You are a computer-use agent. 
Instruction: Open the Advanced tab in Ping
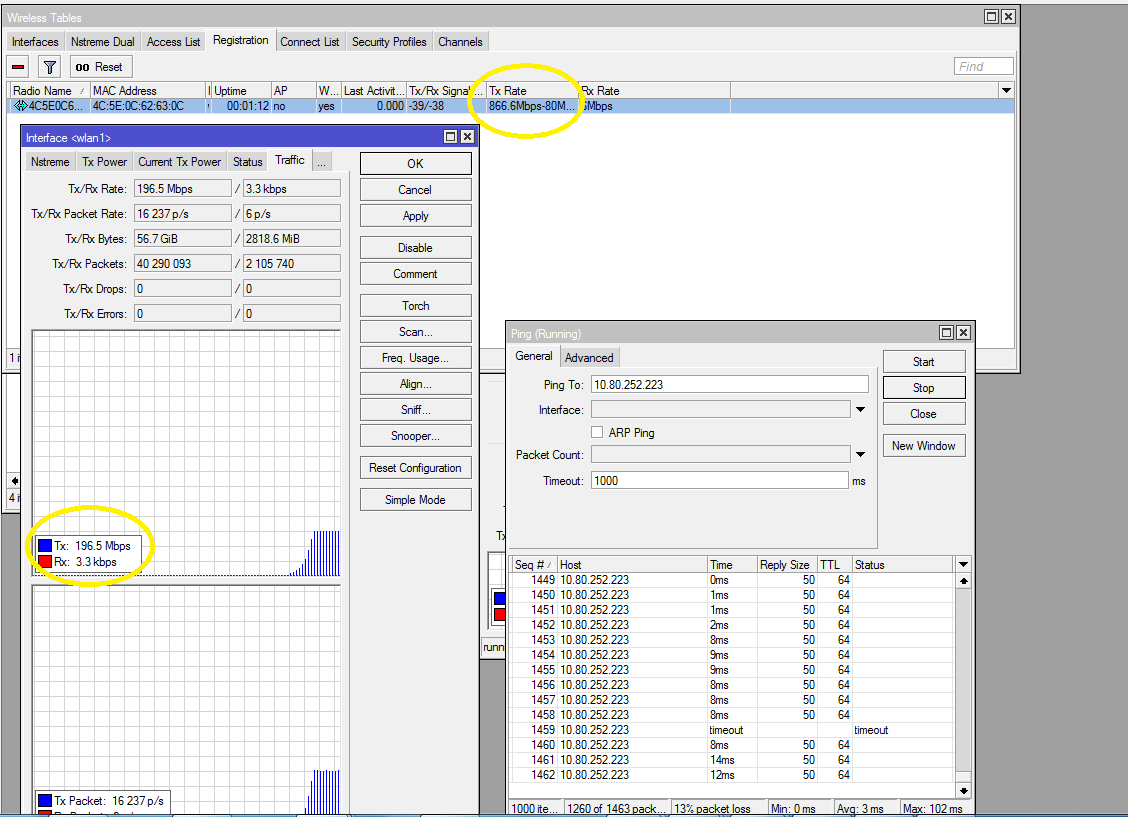[x=589, y=358]
